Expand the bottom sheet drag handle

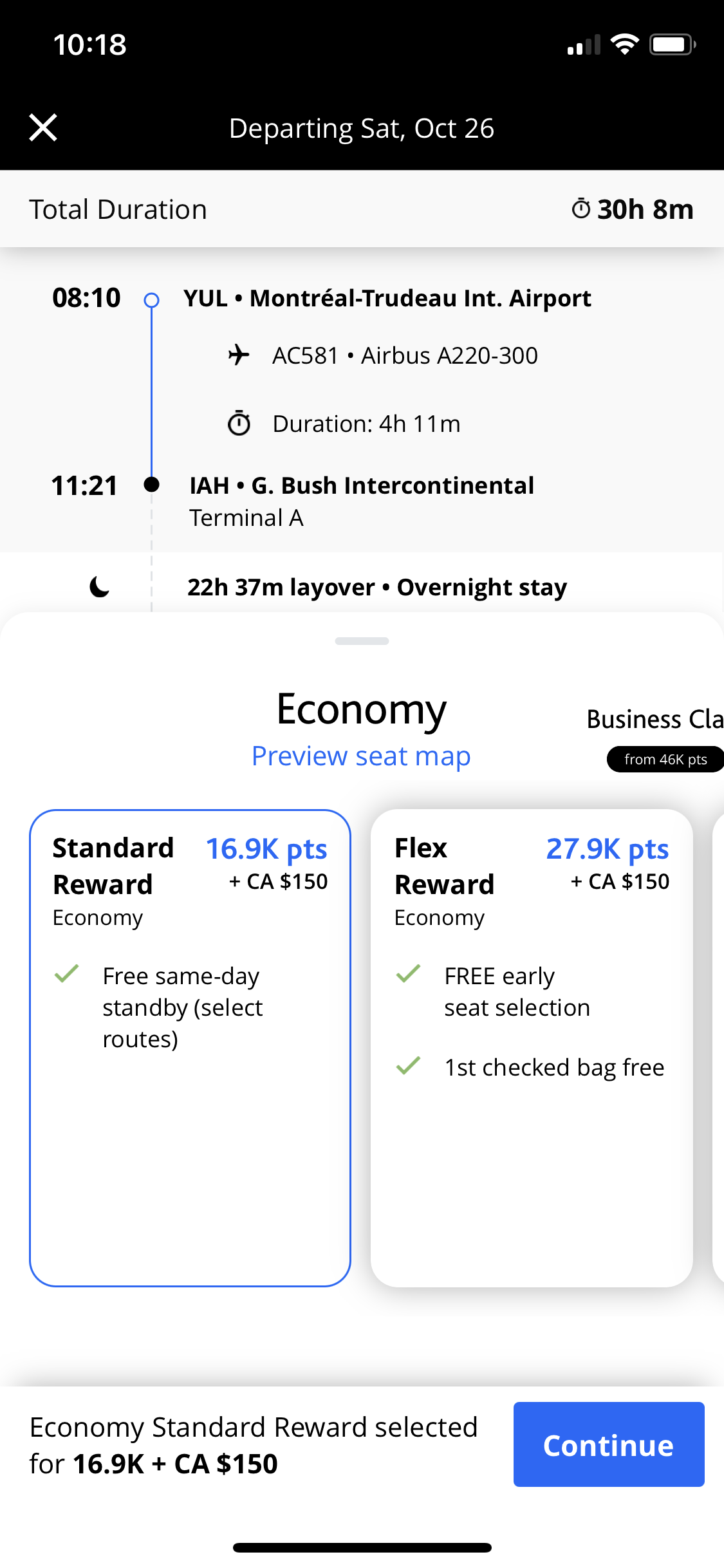pos(362,640)
